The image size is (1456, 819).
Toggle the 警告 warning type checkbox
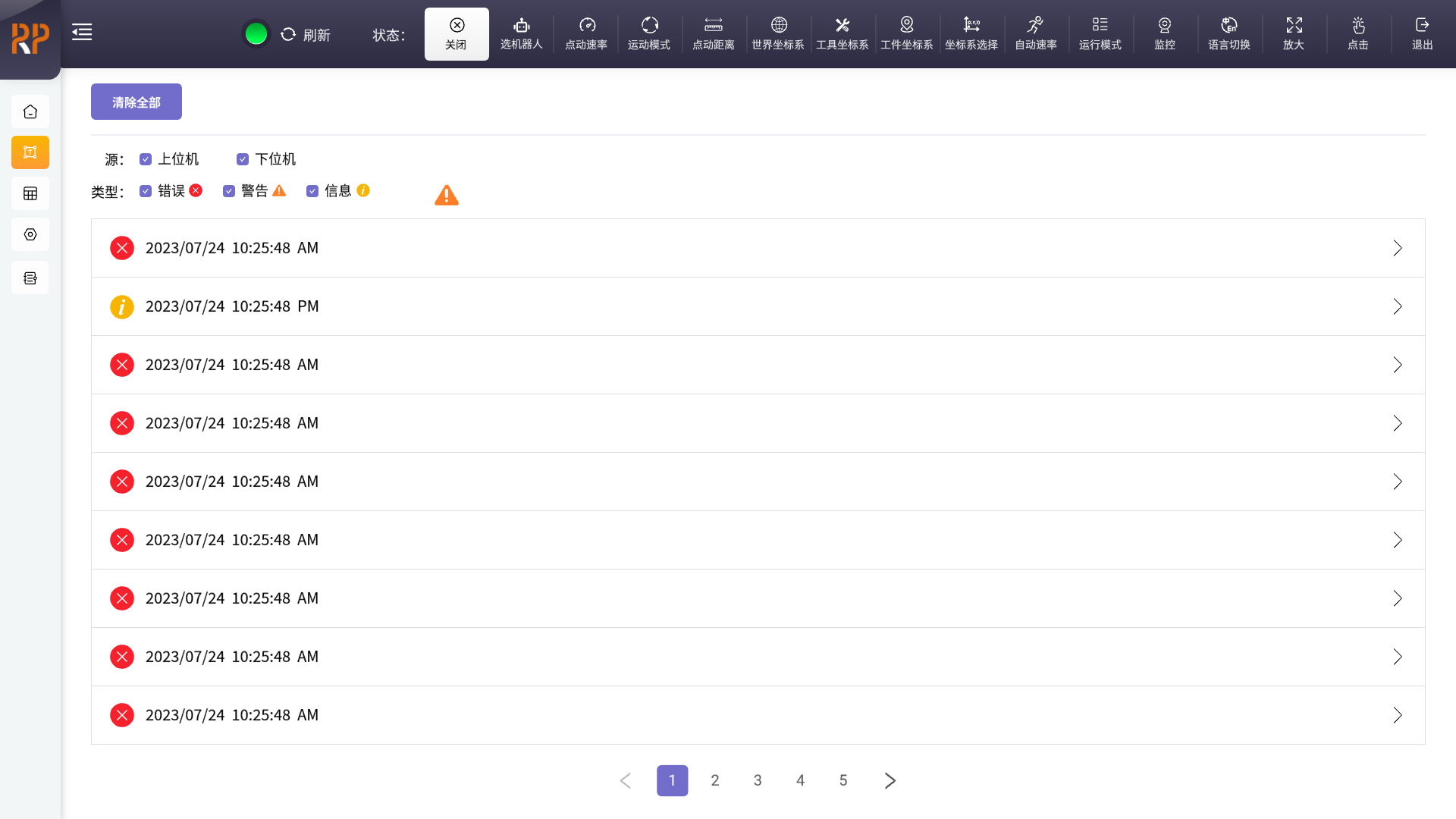229,191
